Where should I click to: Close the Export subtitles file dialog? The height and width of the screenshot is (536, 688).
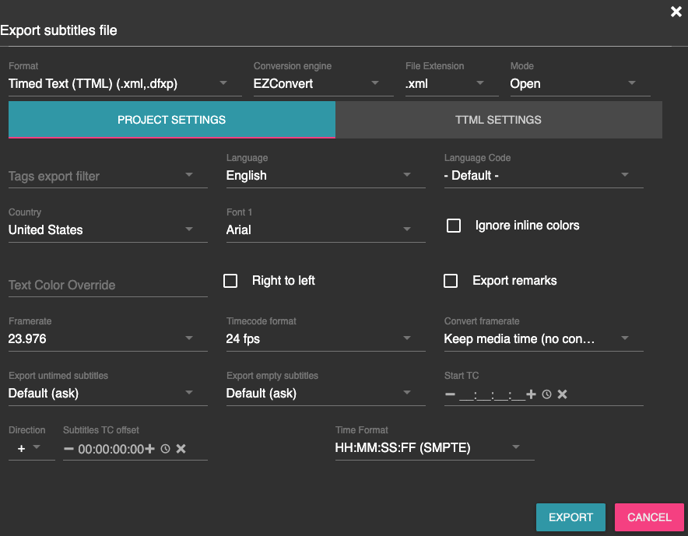pos(676,11)
